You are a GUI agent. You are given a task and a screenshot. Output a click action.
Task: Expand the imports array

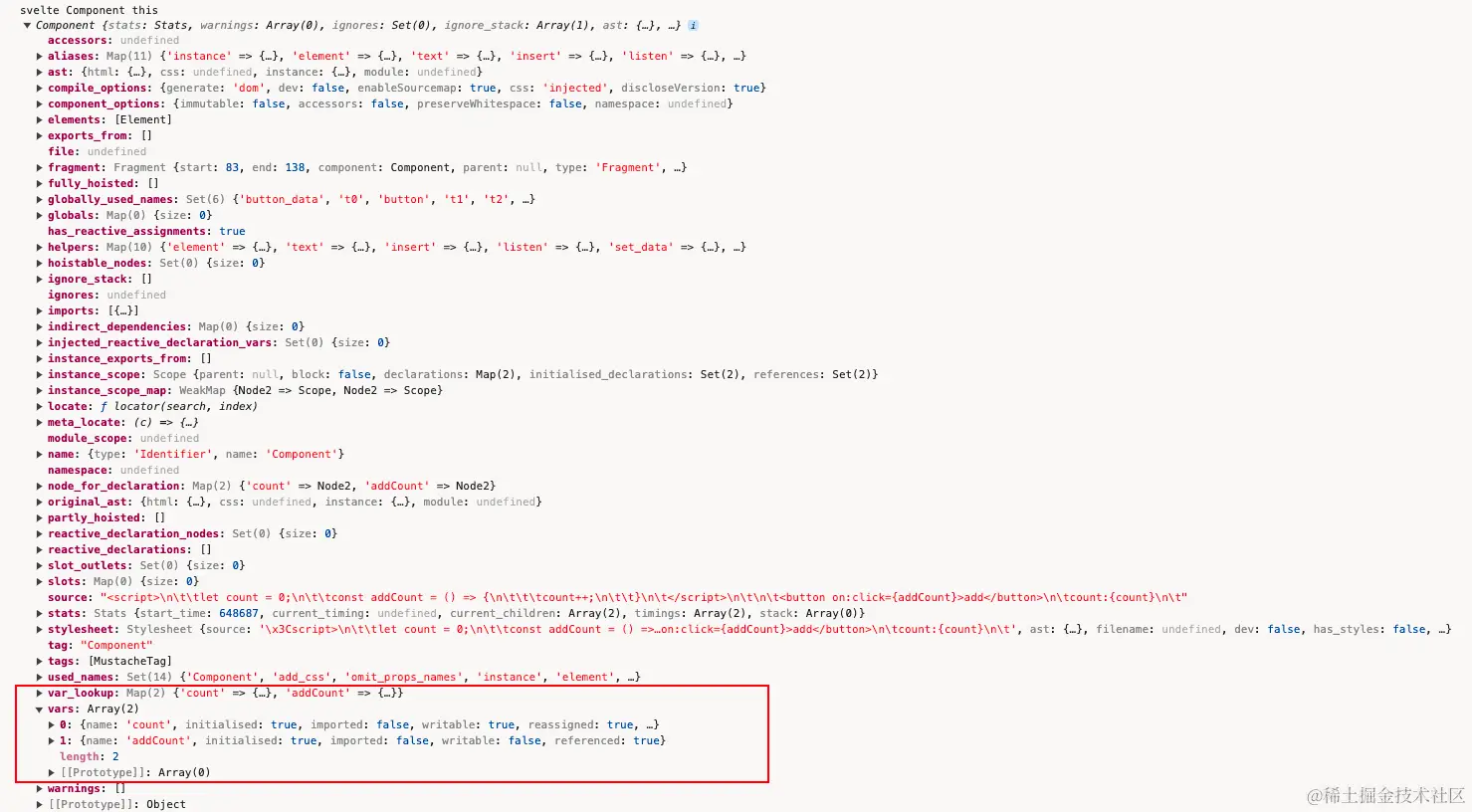(39, 311)
